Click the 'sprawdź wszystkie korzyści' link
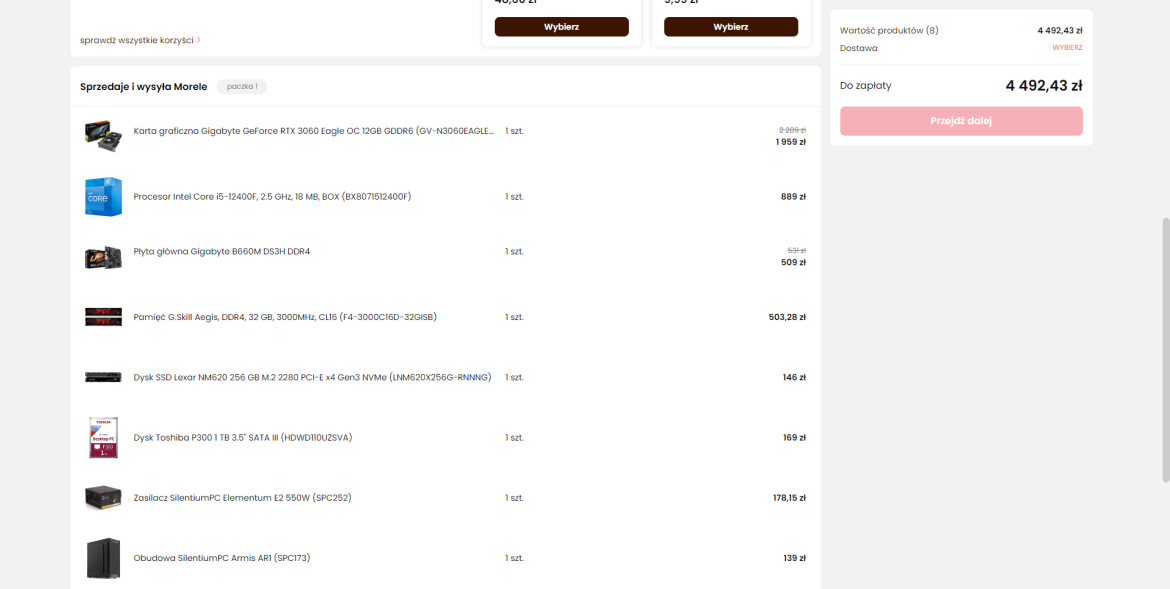Viewport: 1170px width, 589px height. point(137,40)
